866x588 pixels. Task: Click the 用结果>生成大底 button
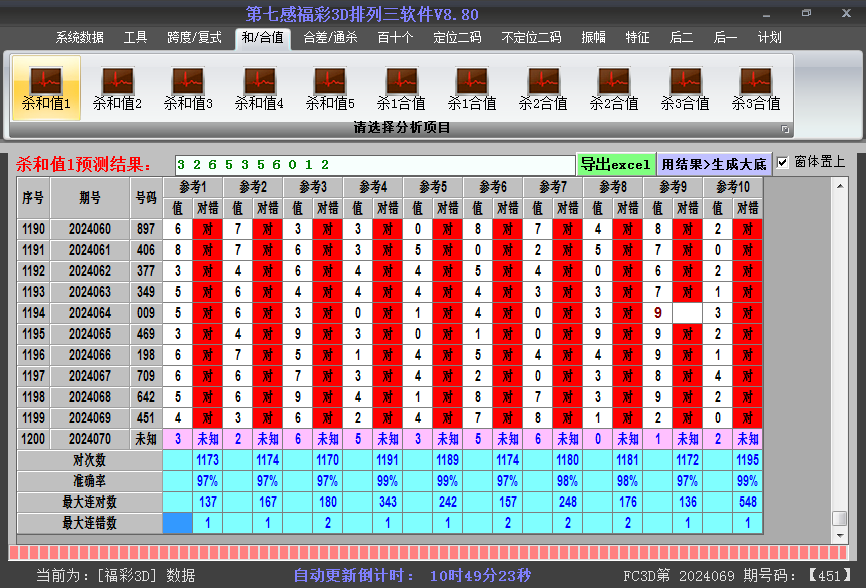pyautogui.click(x=714, y=164)
